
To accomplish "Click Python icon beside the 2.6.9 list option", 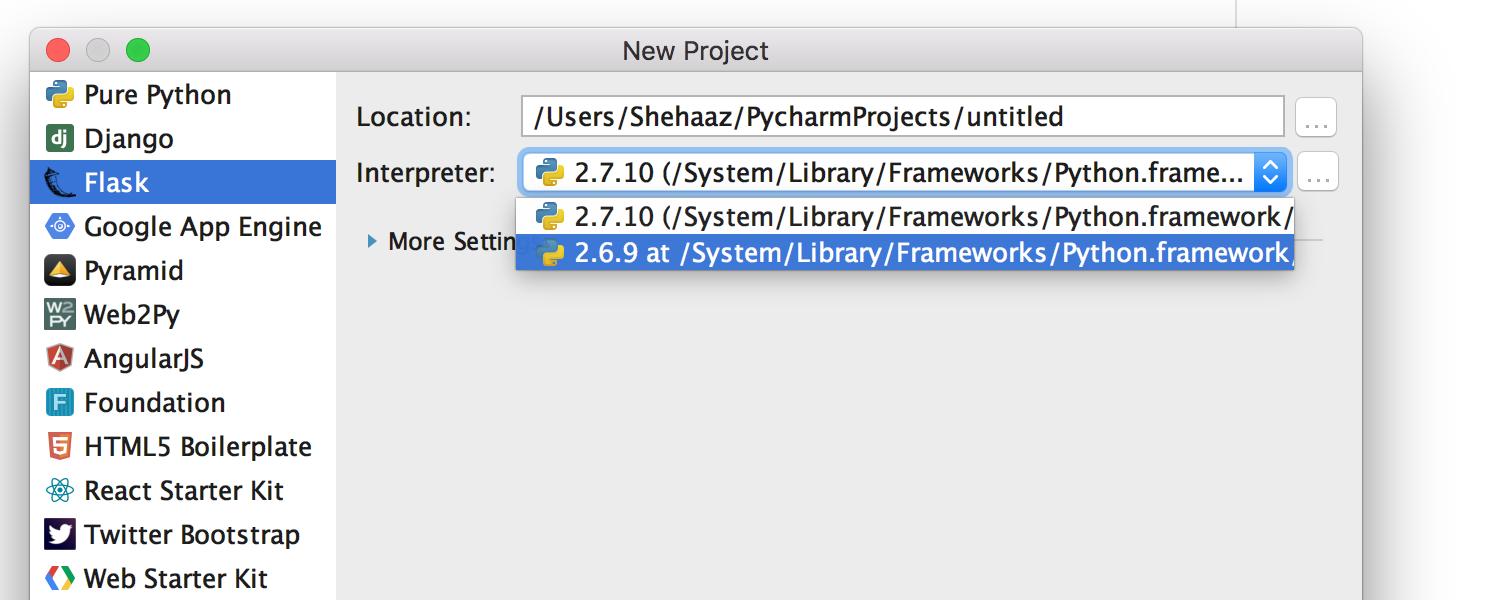I will point(550,253).
